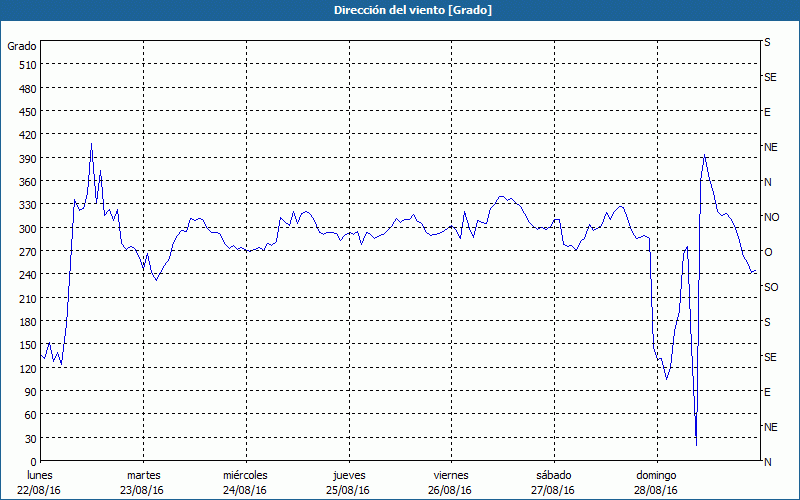Click the 'NO' compass label on right axis
The image size is (800, 500).
[771, 217]
